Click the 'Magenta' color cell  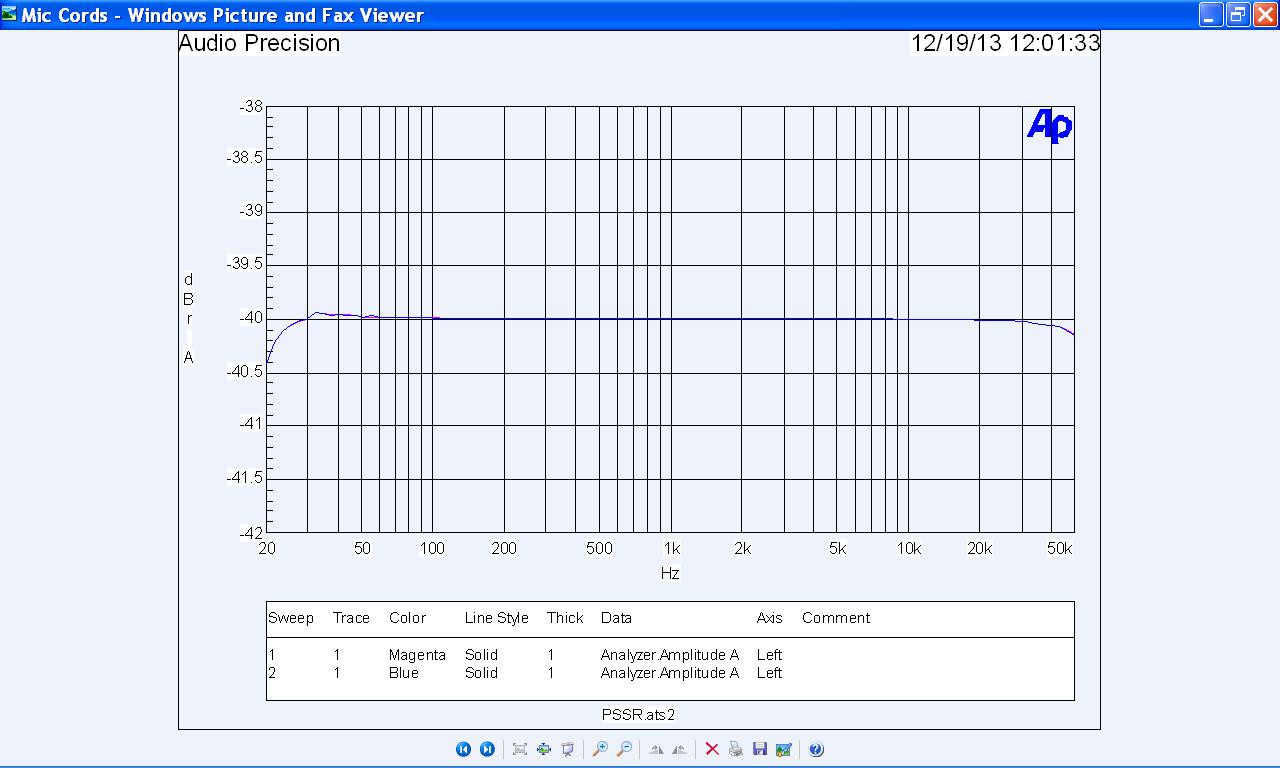[x=417, y=655]
